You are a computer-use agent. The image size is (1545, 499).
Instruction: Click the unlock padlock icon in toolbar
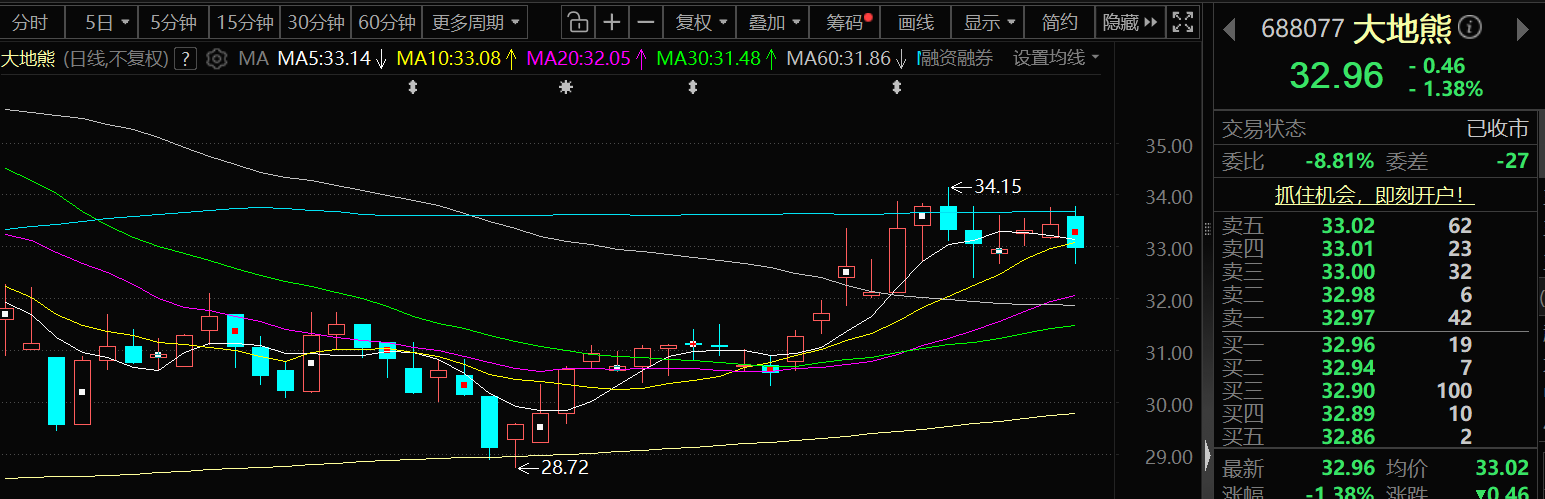(577, 21)
